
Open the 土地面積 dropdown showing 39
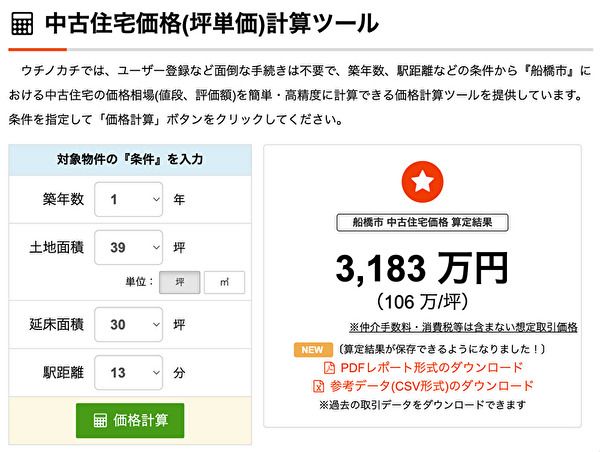(129, 247)
